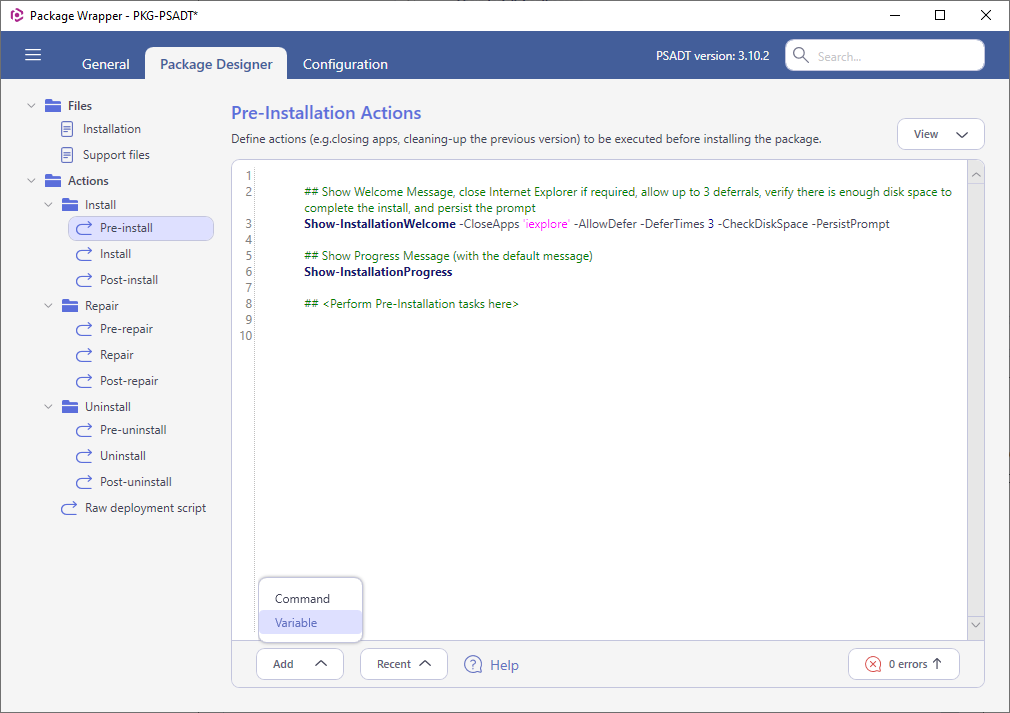
Task: Select Pre-uninstall text in the tree
Action: (133, 430)
